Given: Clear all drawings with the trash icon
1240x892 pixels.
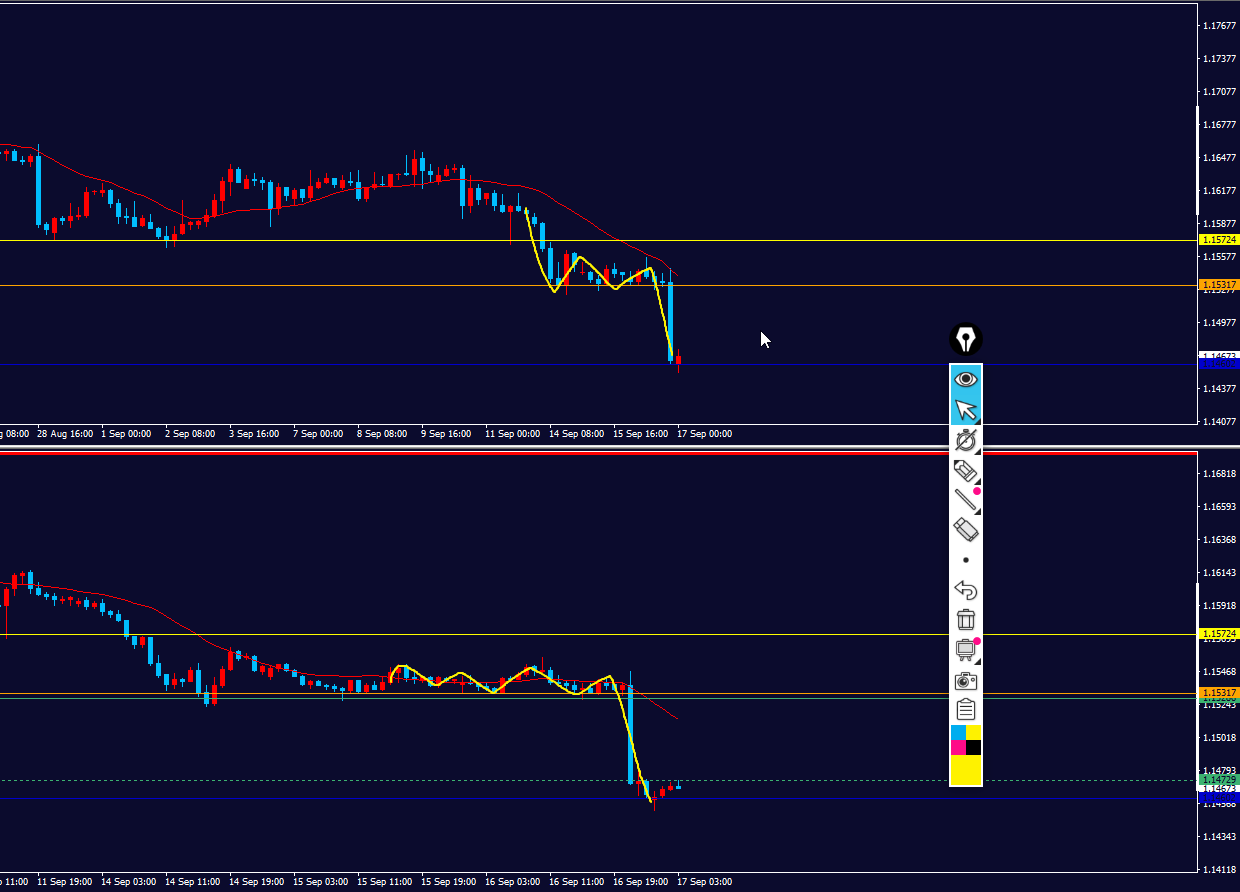Looking at the screenshot, I should click(966, 620).
